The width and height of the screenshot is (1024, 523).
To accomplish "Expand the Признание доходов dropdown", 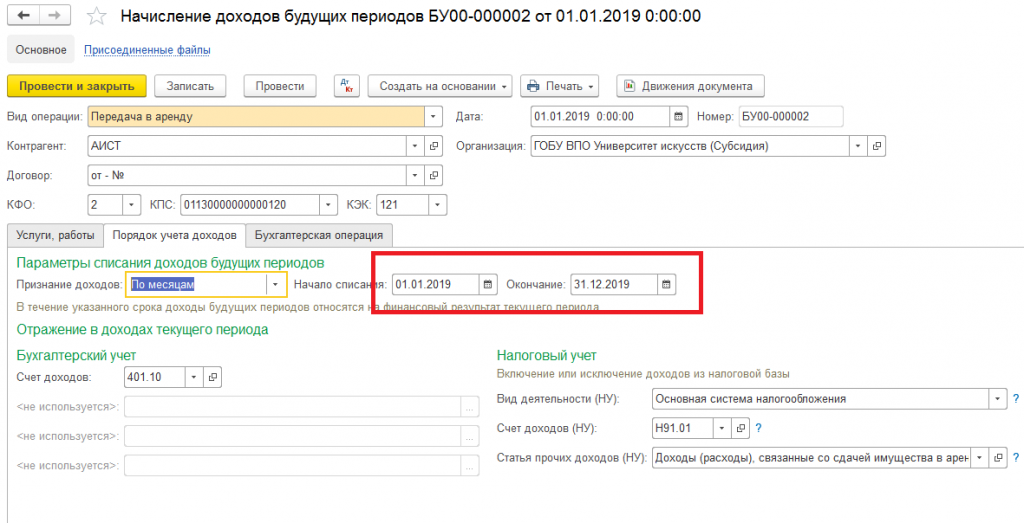I will [x=276, y=284].
